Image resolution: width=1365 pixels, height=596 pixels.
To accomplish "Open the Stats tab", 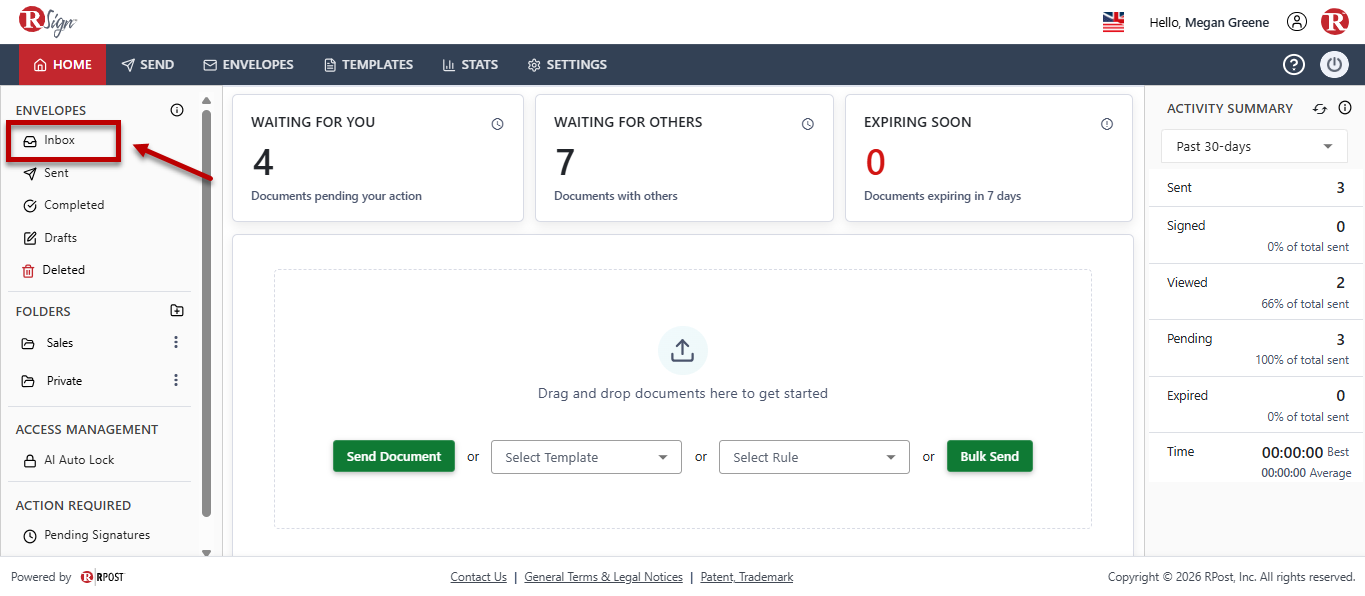I will [470, 65].
